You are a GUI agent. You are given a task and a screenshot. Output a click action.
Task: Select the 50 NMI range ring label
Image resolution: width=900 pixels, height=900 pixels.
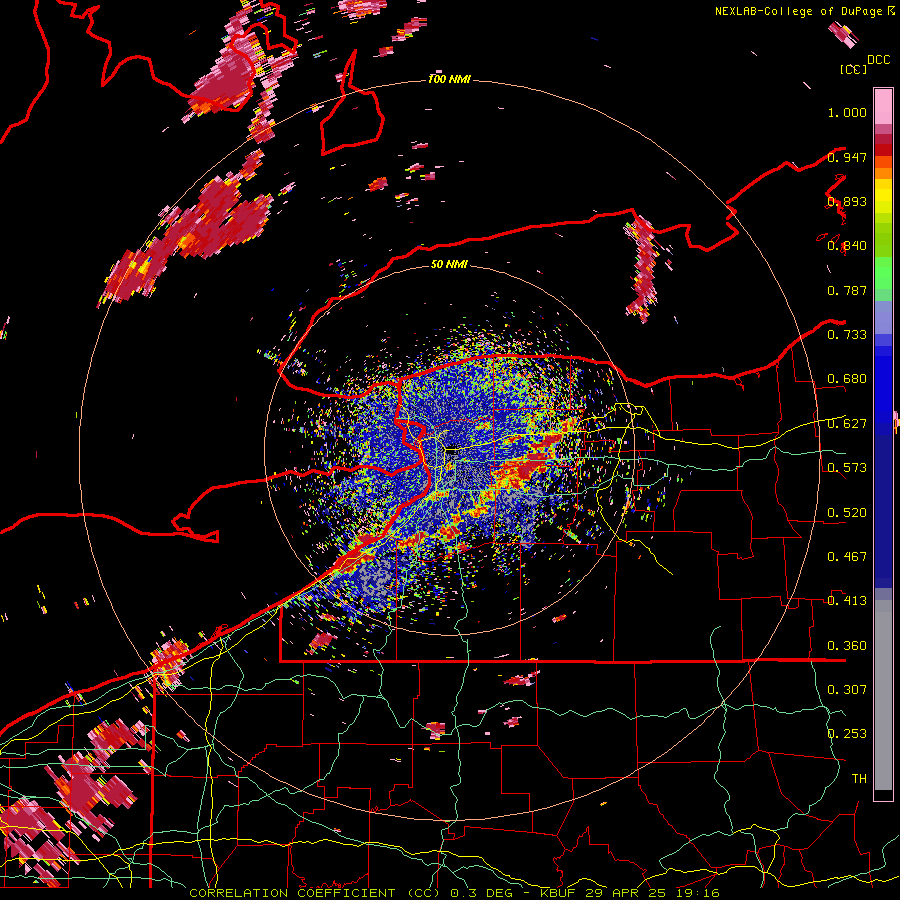449,264
